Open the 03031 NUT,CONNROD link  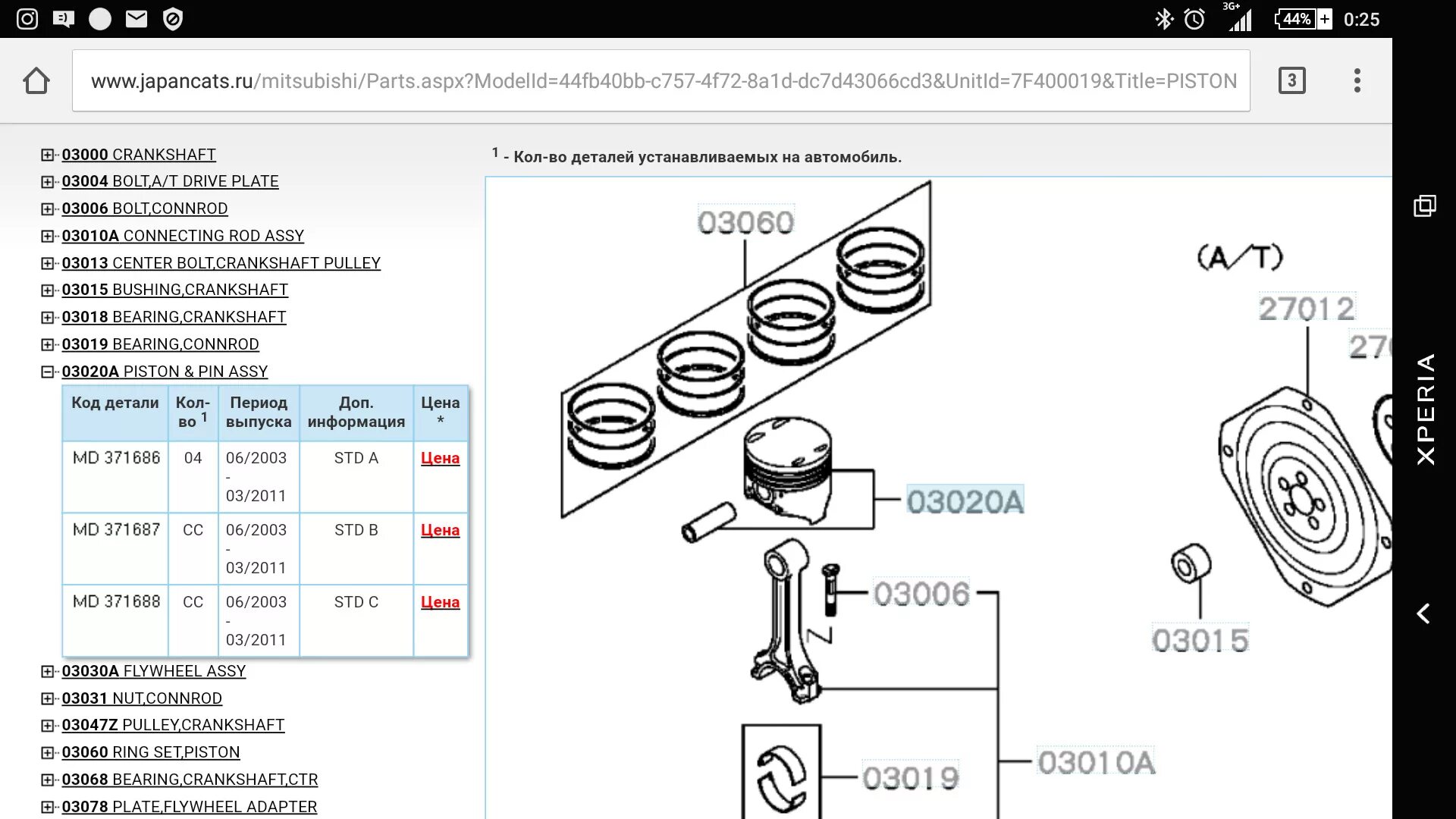[142, 698]
